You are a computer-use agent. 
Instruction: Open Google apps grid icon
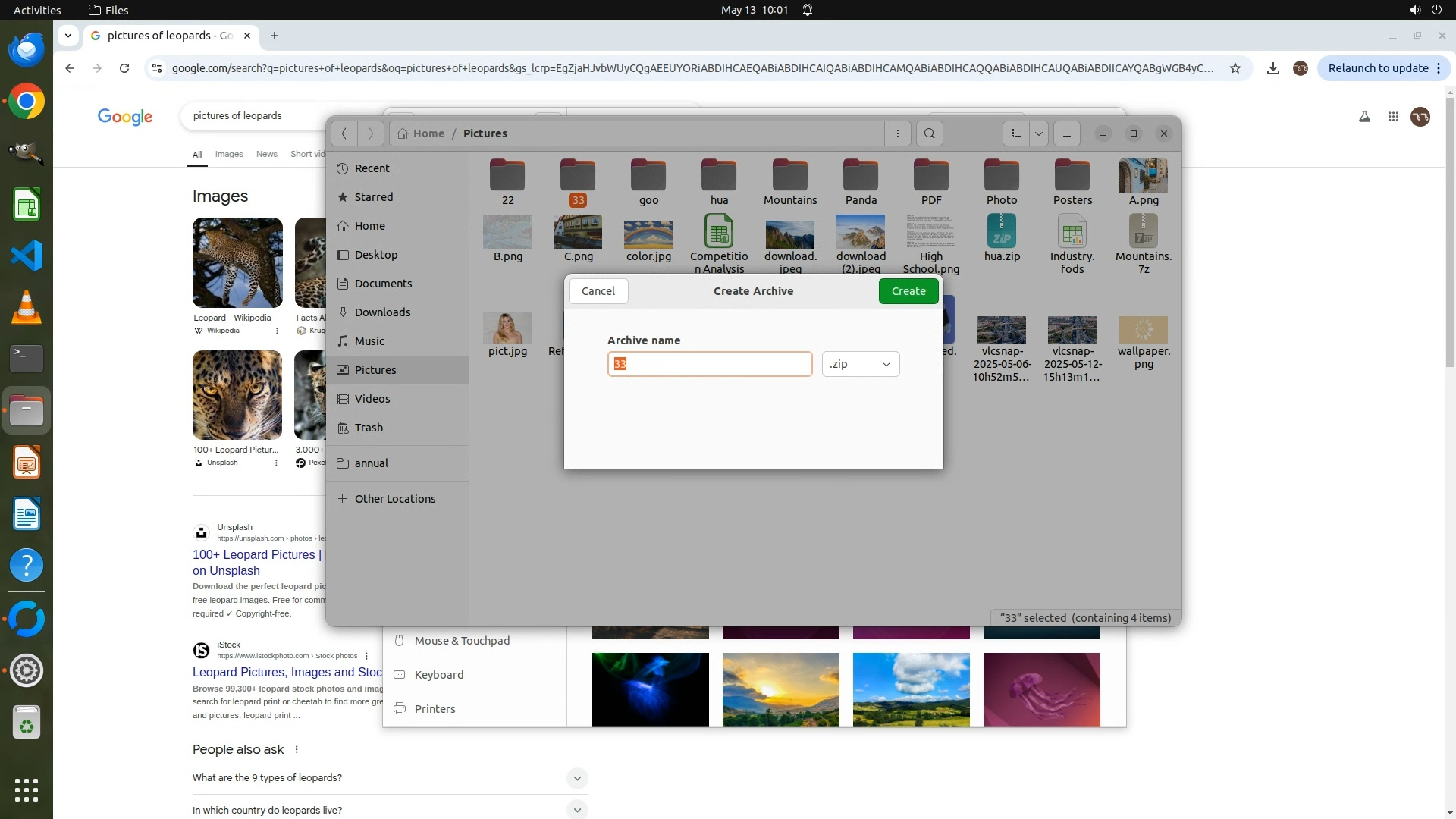pos(1393,117)
